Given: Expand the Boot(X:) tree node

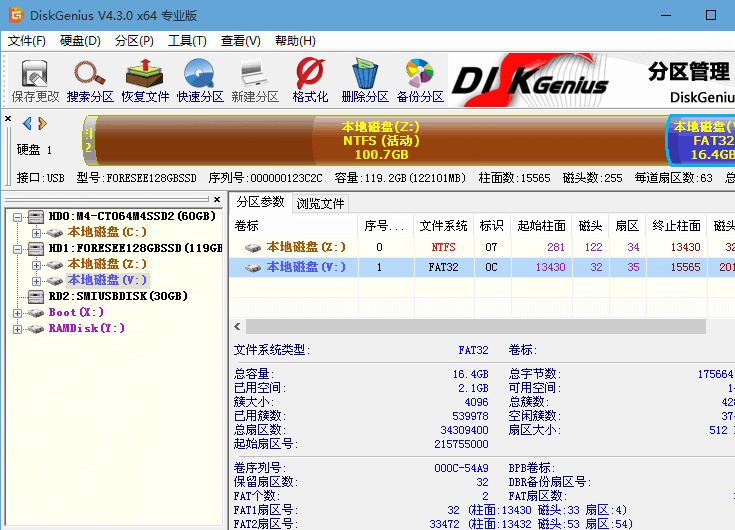Looking at the screenshot, I should point(18,313).
